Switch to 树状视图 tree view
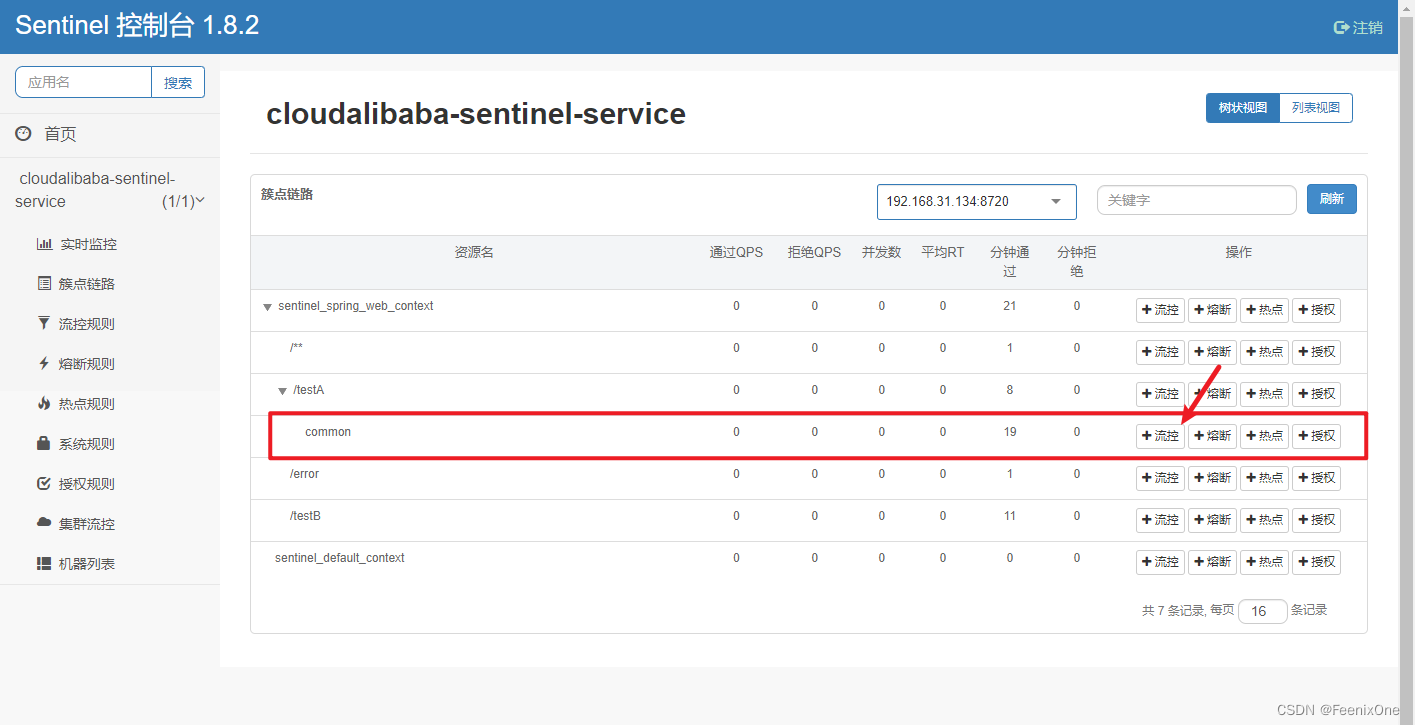Screen dimensions: 1415x725 coord(1243,108)
